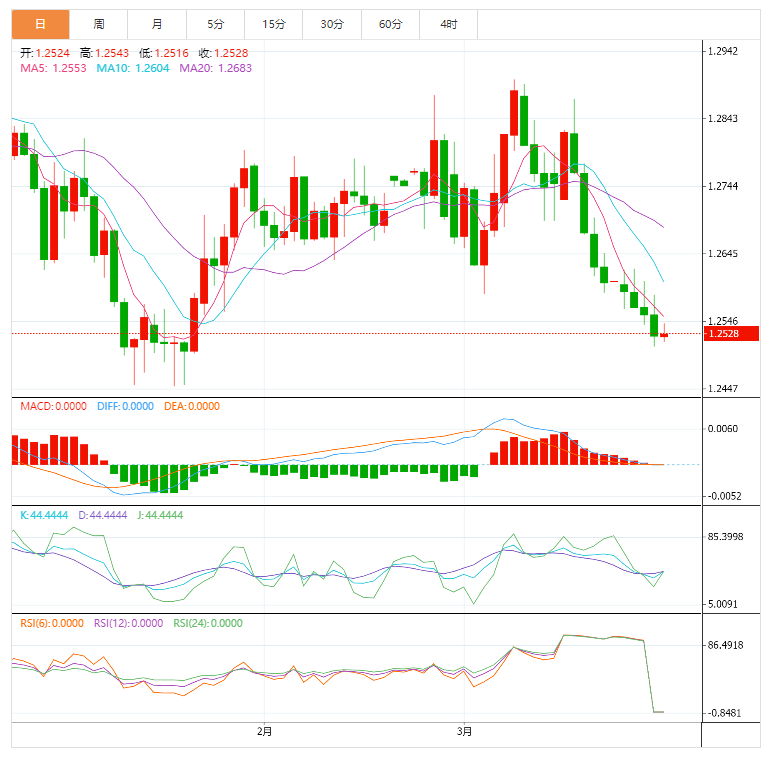Click the 0.0060 MACD axis label
772x762 pixels.
(x=723, y=429)
